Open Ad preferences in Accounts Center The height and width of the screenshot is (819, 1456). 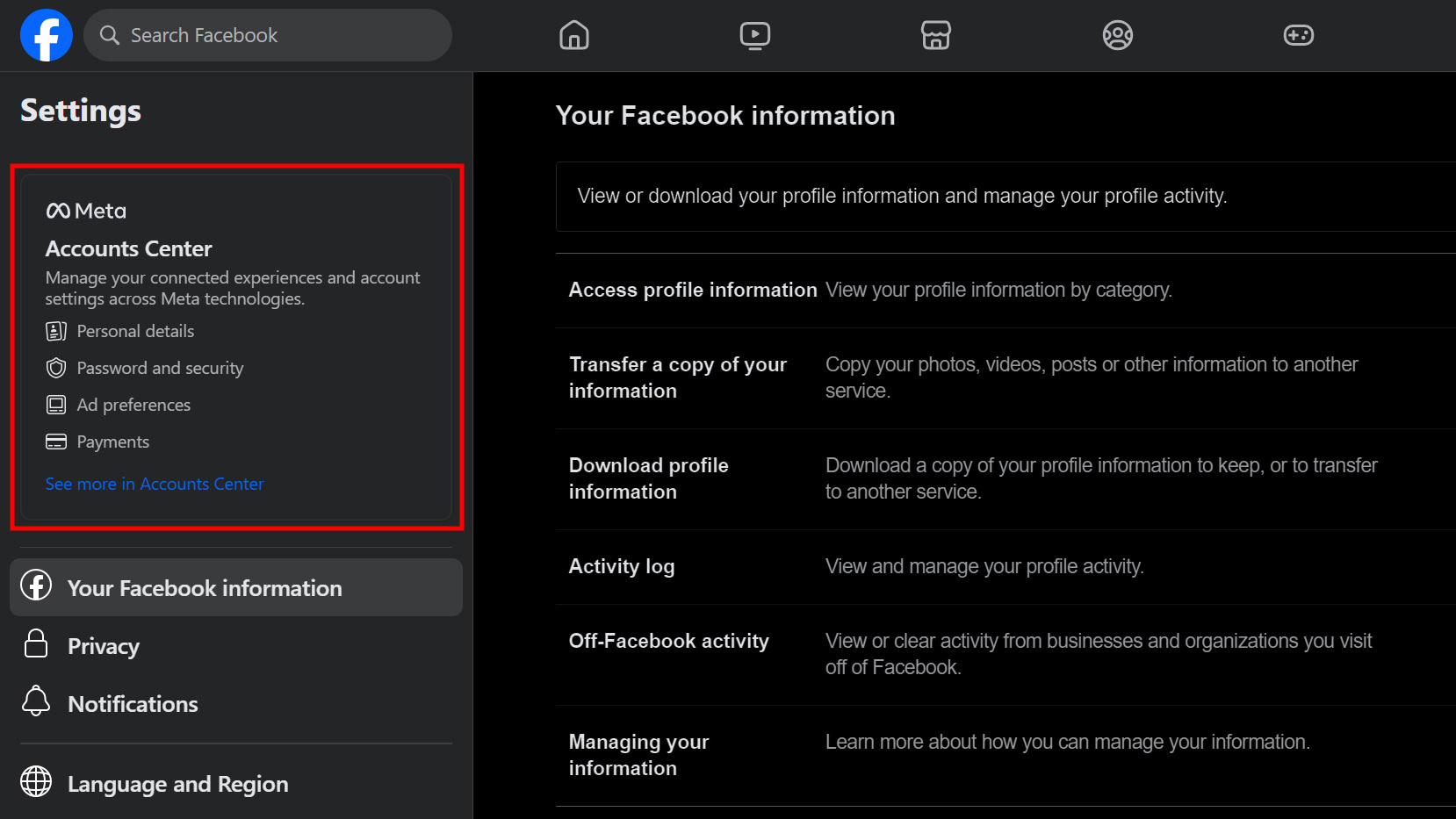(x=133, y=405)
